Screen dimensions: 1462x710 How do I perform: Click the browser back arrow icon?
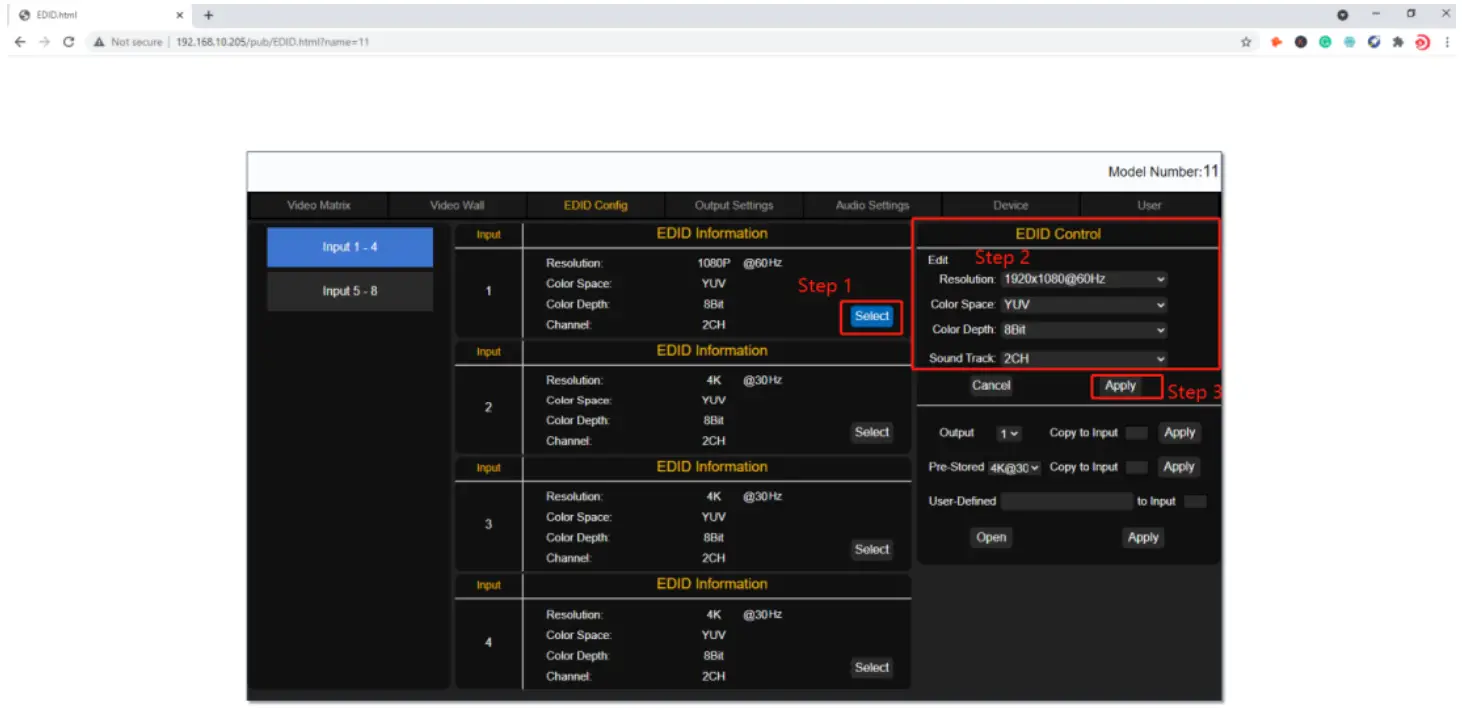click(20, 42)
